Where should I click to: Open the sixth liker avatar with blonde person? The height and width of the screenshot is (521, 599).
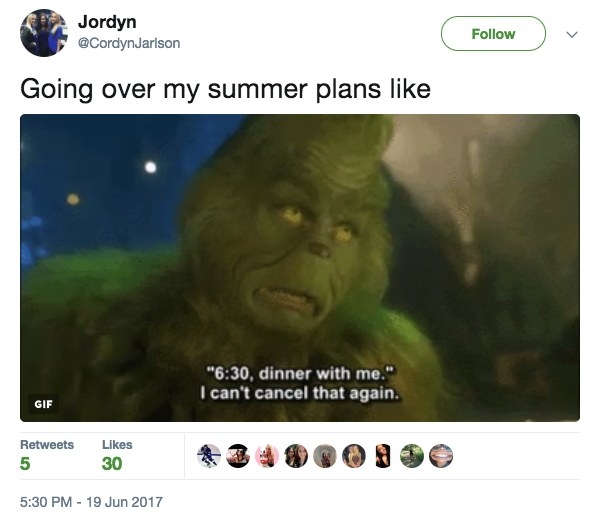354,456
